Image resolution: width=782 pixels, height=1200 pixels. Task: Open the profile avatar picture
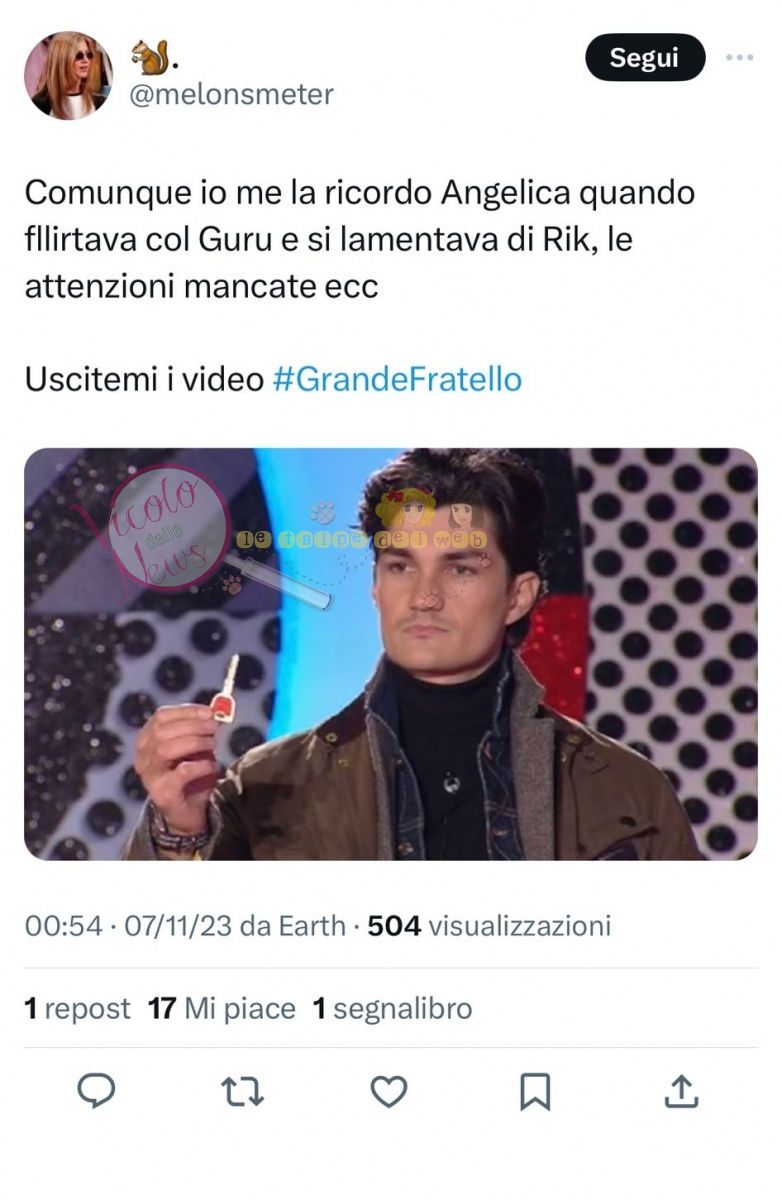[x=68, y=75]
